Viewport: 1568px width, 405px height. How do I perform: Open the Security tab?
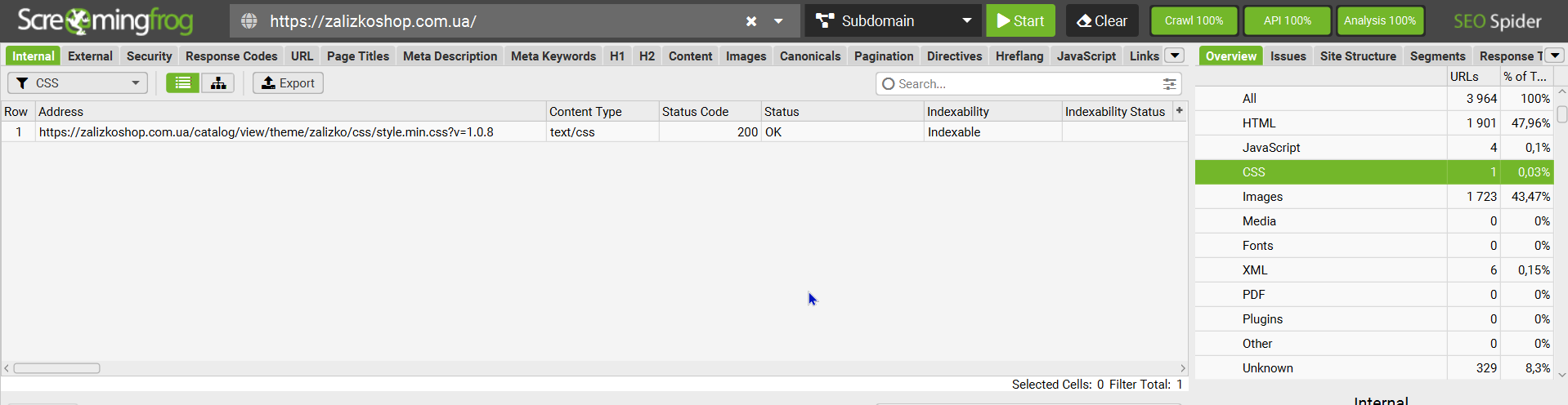tap(149, 56)
